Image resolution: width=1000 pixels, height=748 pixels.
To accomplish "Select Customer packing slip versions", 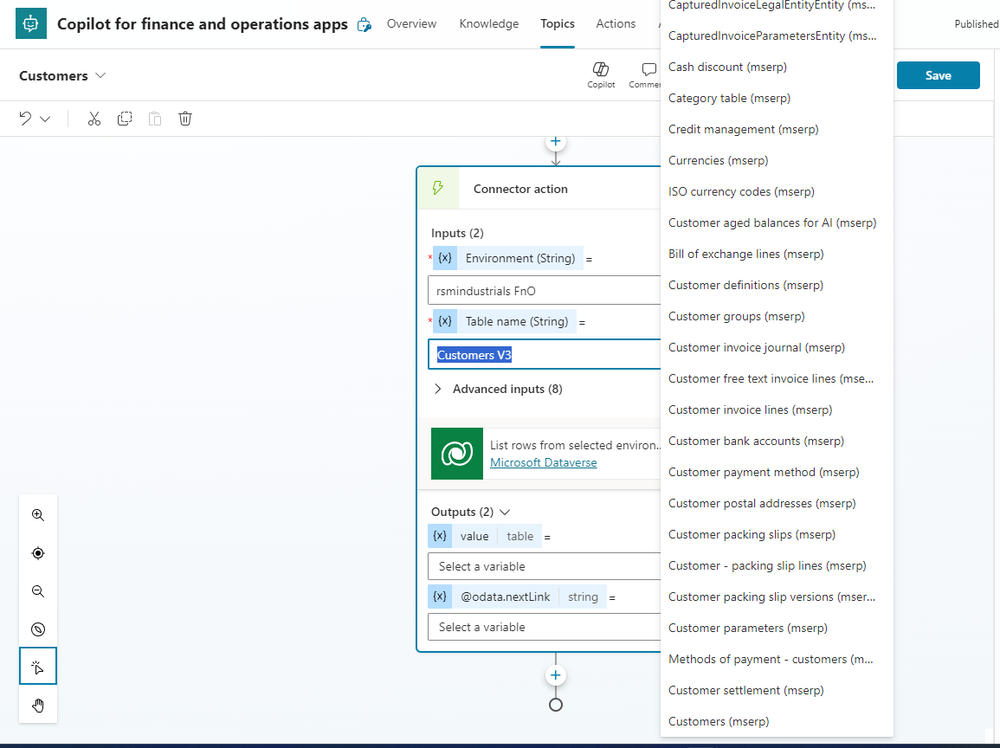I will pos(777,597).
